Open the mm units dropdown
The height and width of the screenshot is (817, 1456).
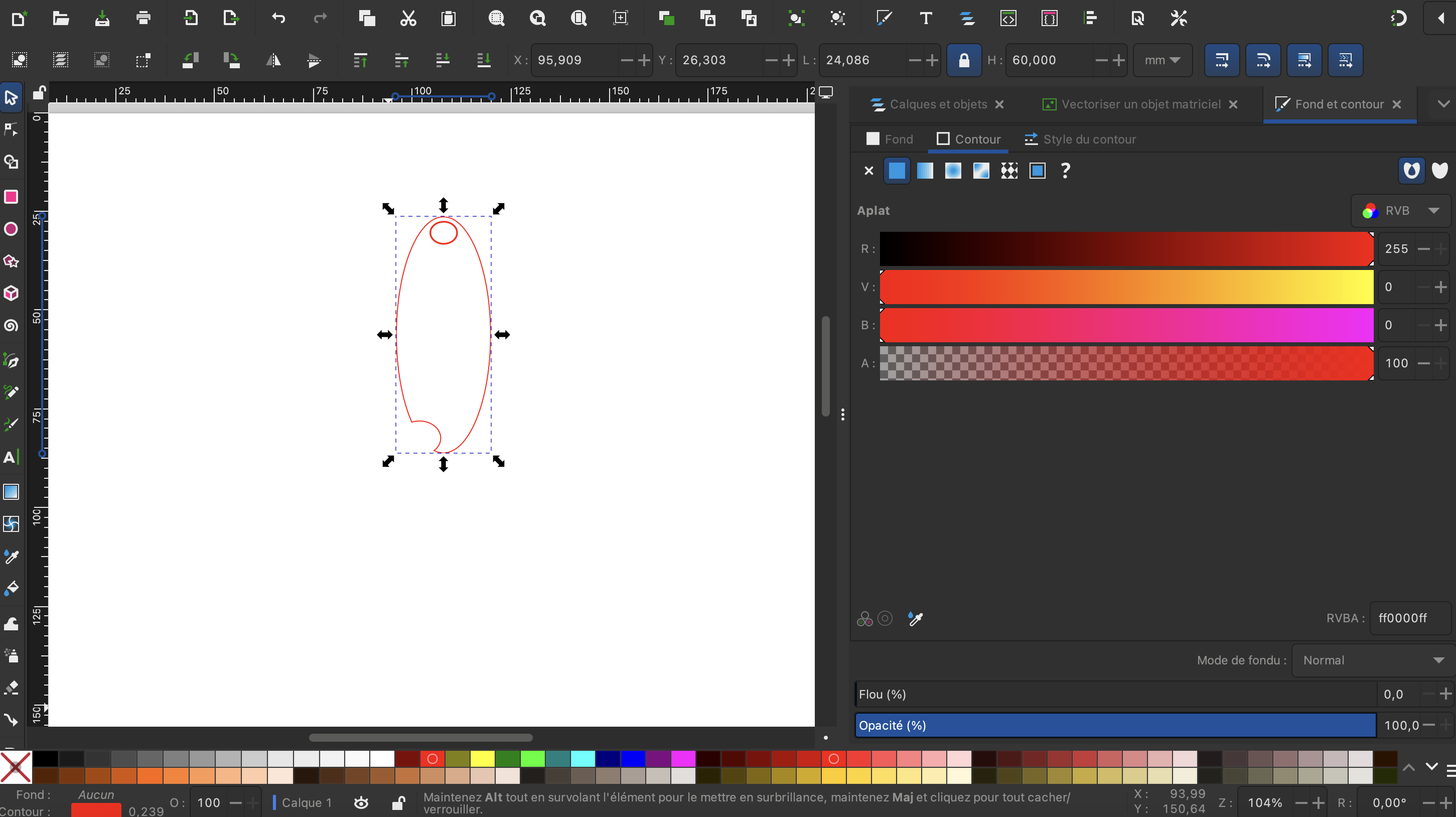point(1162,60)
